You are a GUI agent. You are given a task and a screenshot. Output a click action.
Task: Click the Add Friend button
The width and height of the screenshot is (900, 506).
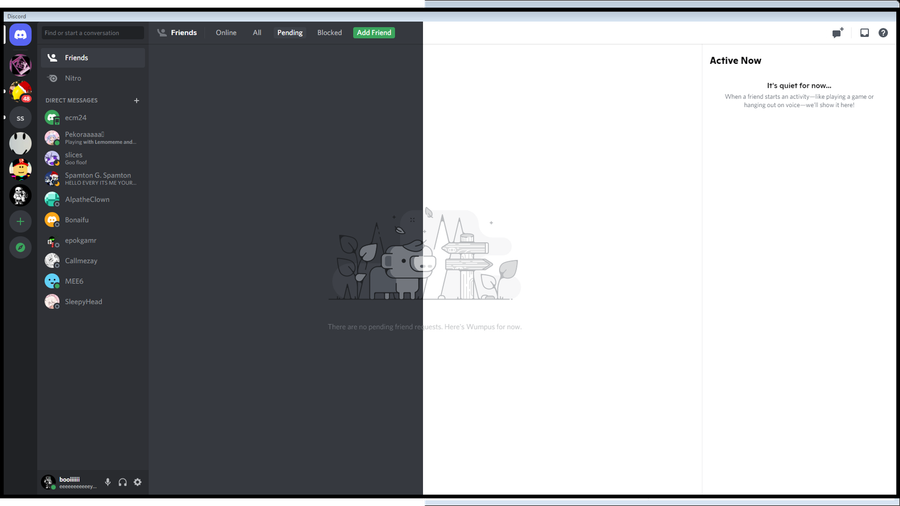(374, 33)
